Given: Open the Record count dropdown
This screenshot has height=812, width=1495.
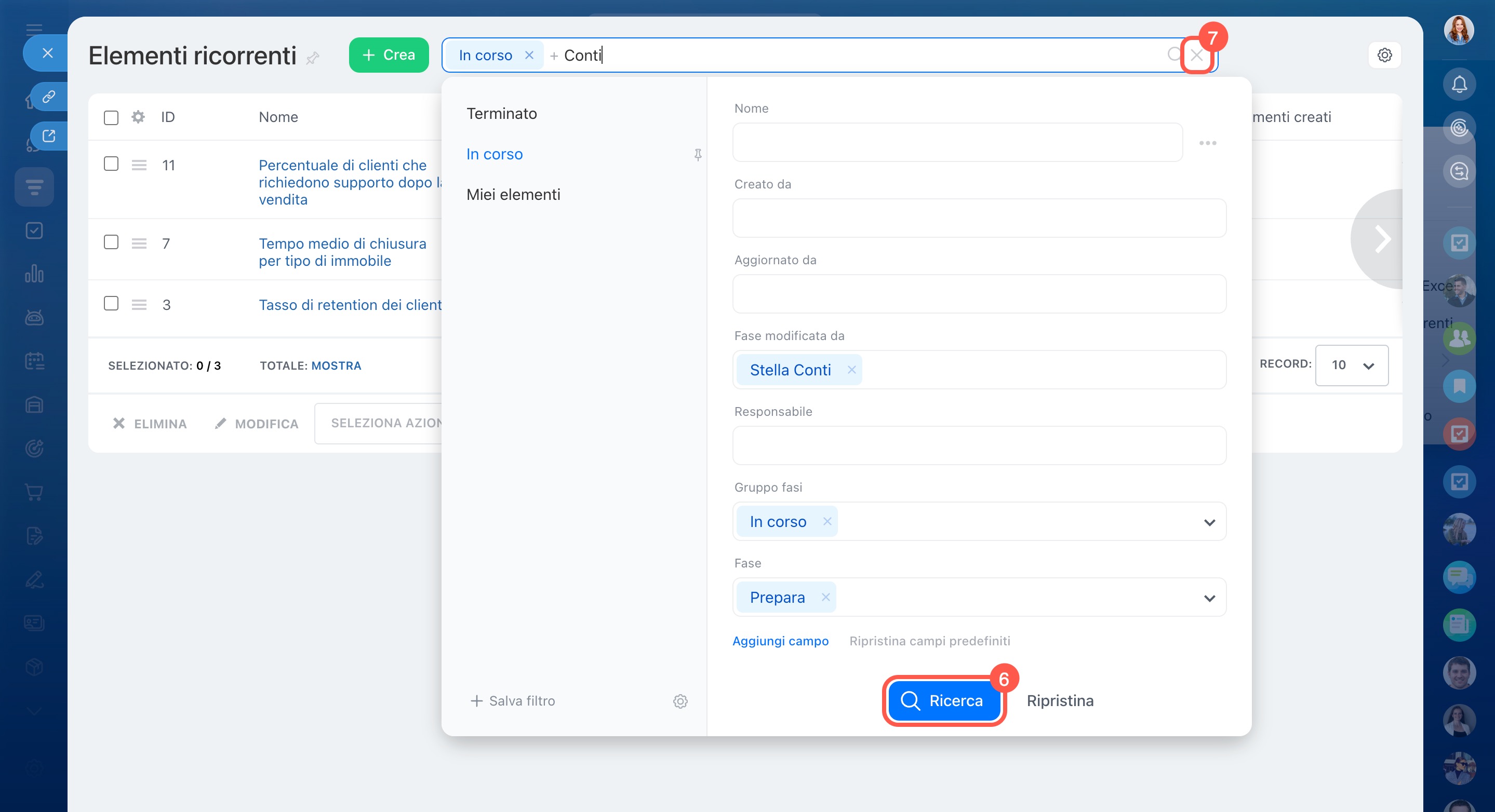Looking at the screenshot, I should (x=1351, y=366).
